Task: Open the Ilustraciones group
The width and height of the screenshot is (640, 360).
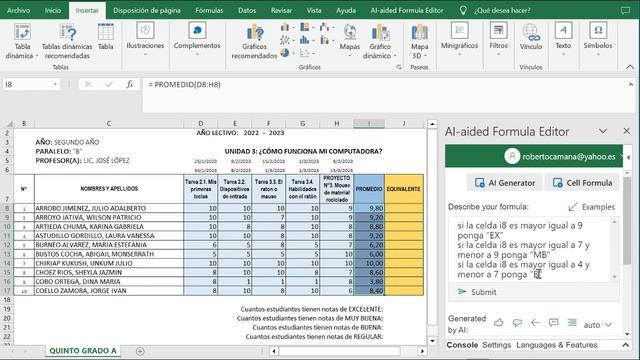Action: [x=145, y=40]
